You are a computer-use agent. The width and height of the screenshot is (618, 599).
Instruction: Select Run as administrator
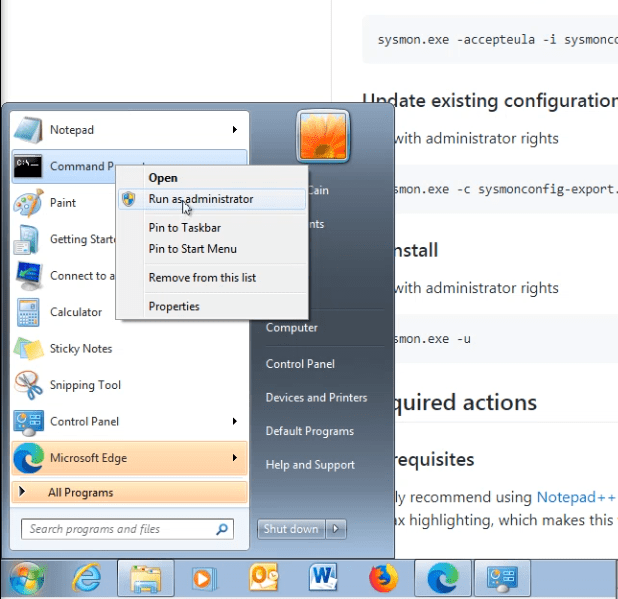pyautogui.click(x=200, y=199)
